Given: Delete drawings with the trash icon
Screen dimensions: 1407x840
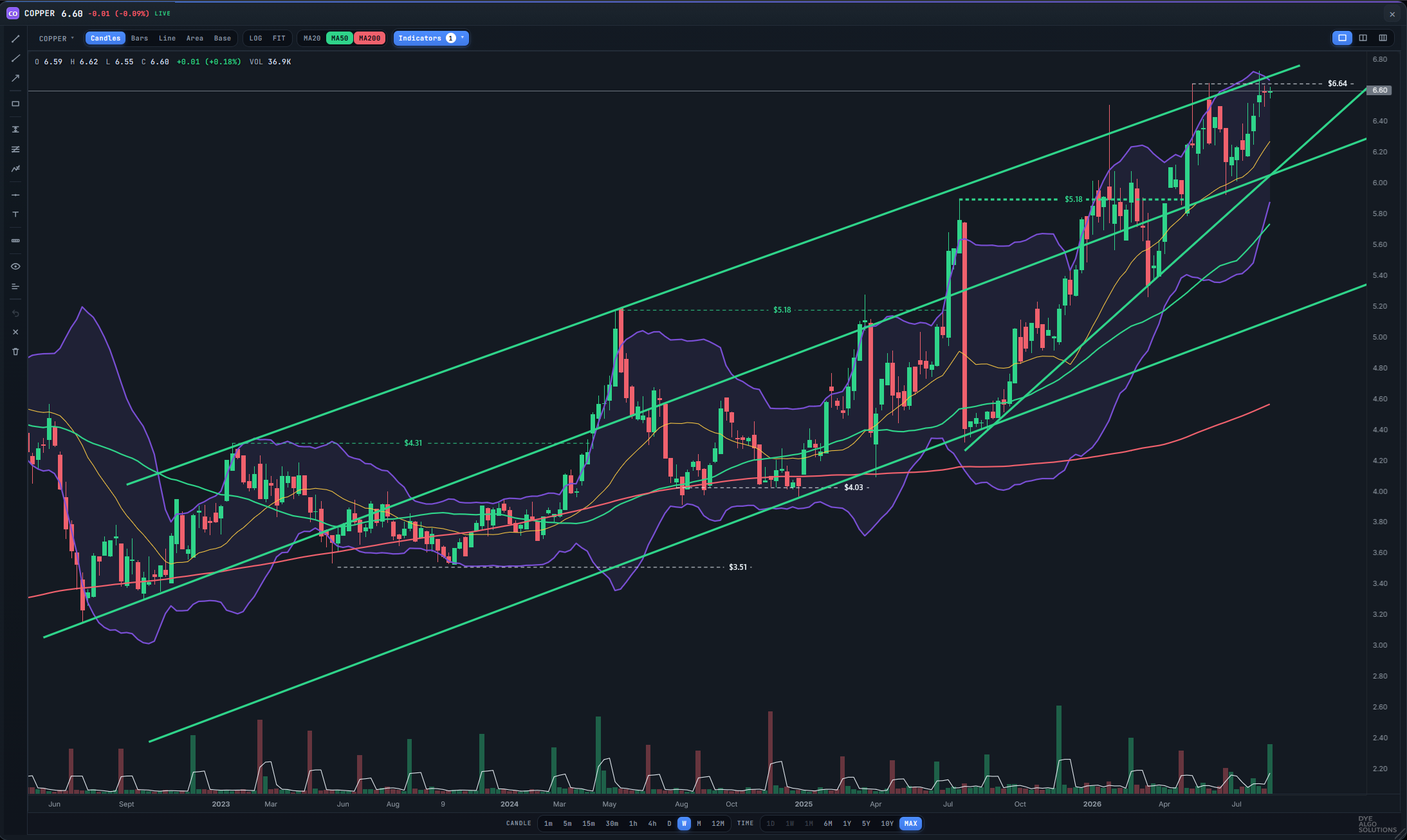Looking at the screenshot, I should coord(15,352).
